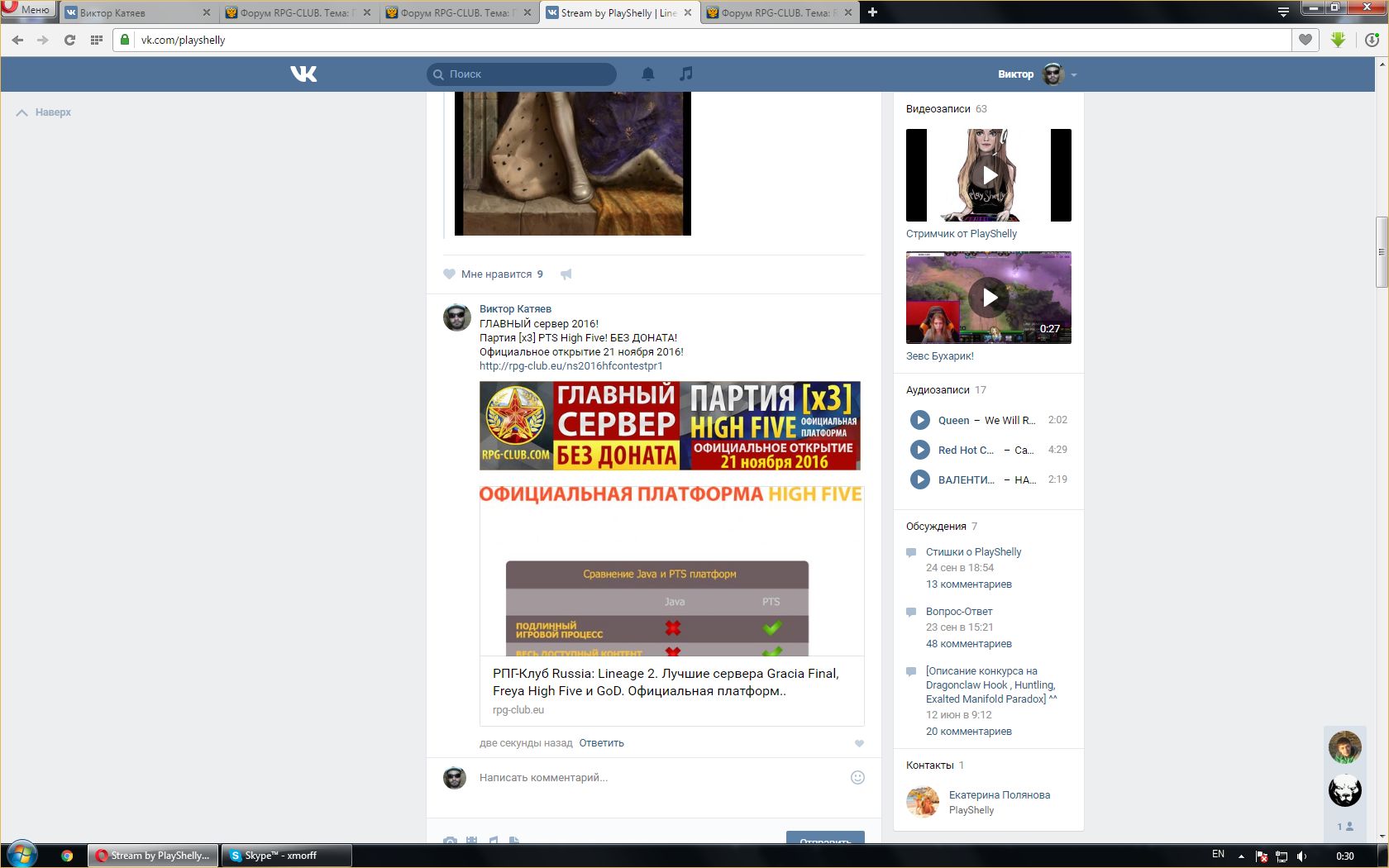Click the site security padlock icon
Image resolution: width=1389 pixels, height=868 pixels.
coord(124,40)
